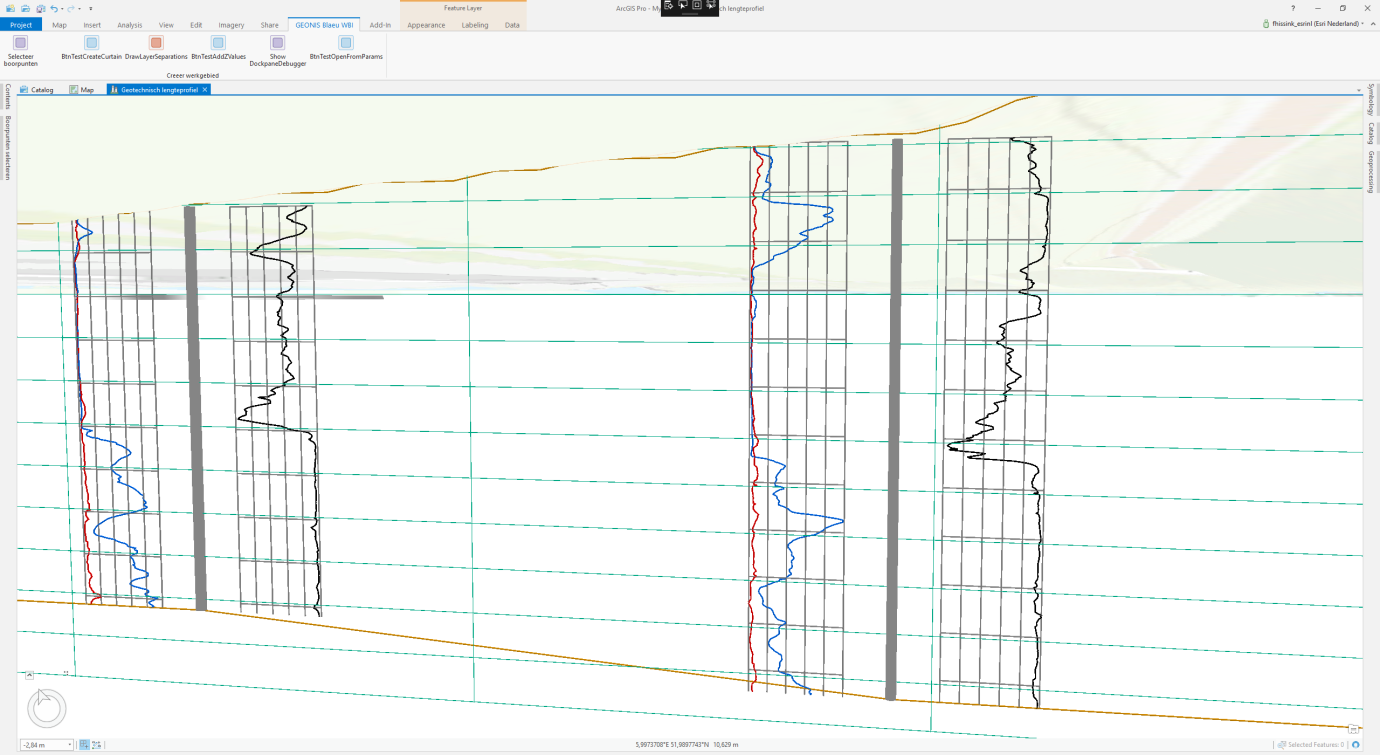The height and width of the screenshot is (755, 1380).
Task: Open the Appearance contextual tab
Action: (x=426, y=25)
